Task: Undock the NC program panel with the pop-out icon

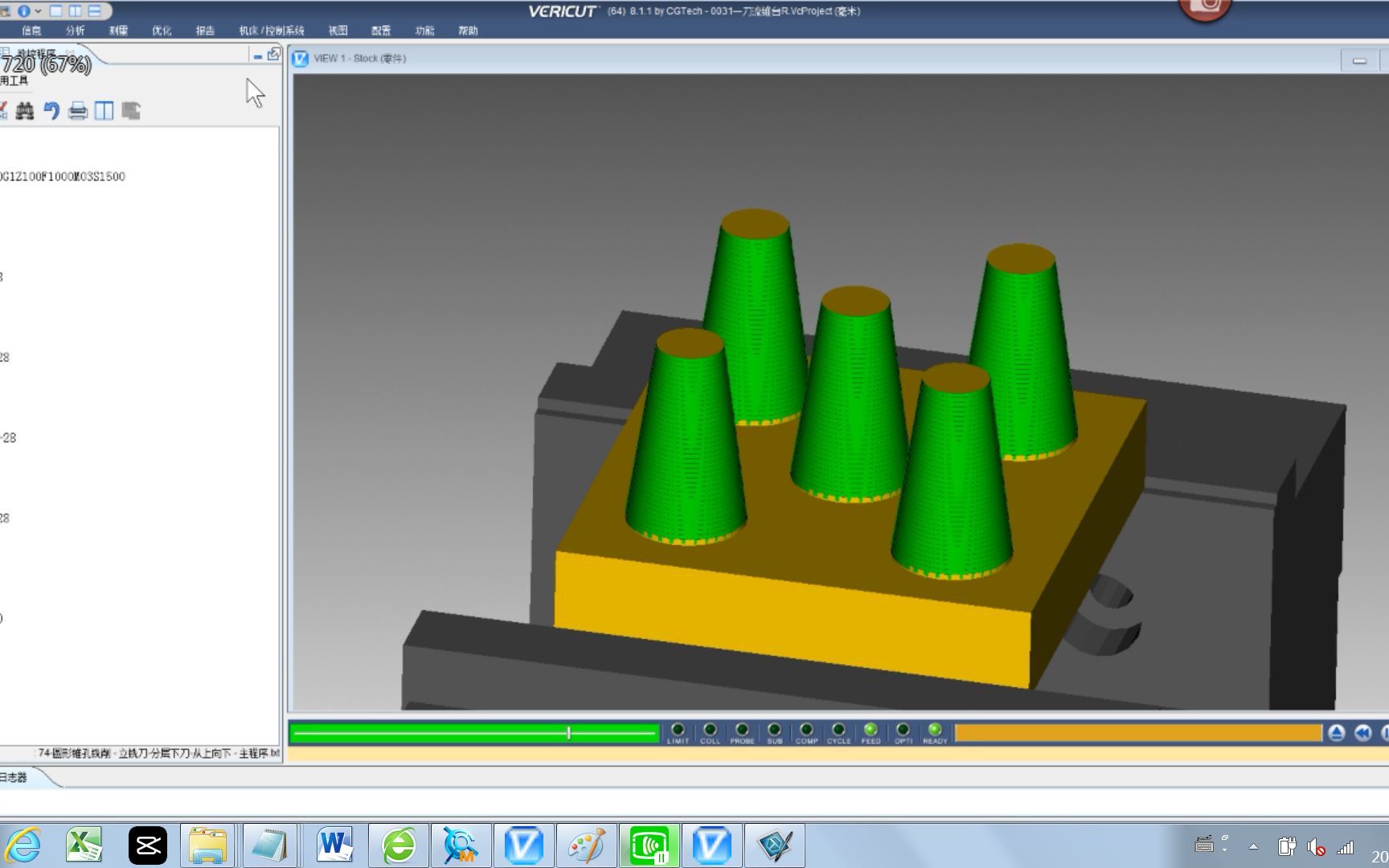Action: pos(273,55)
